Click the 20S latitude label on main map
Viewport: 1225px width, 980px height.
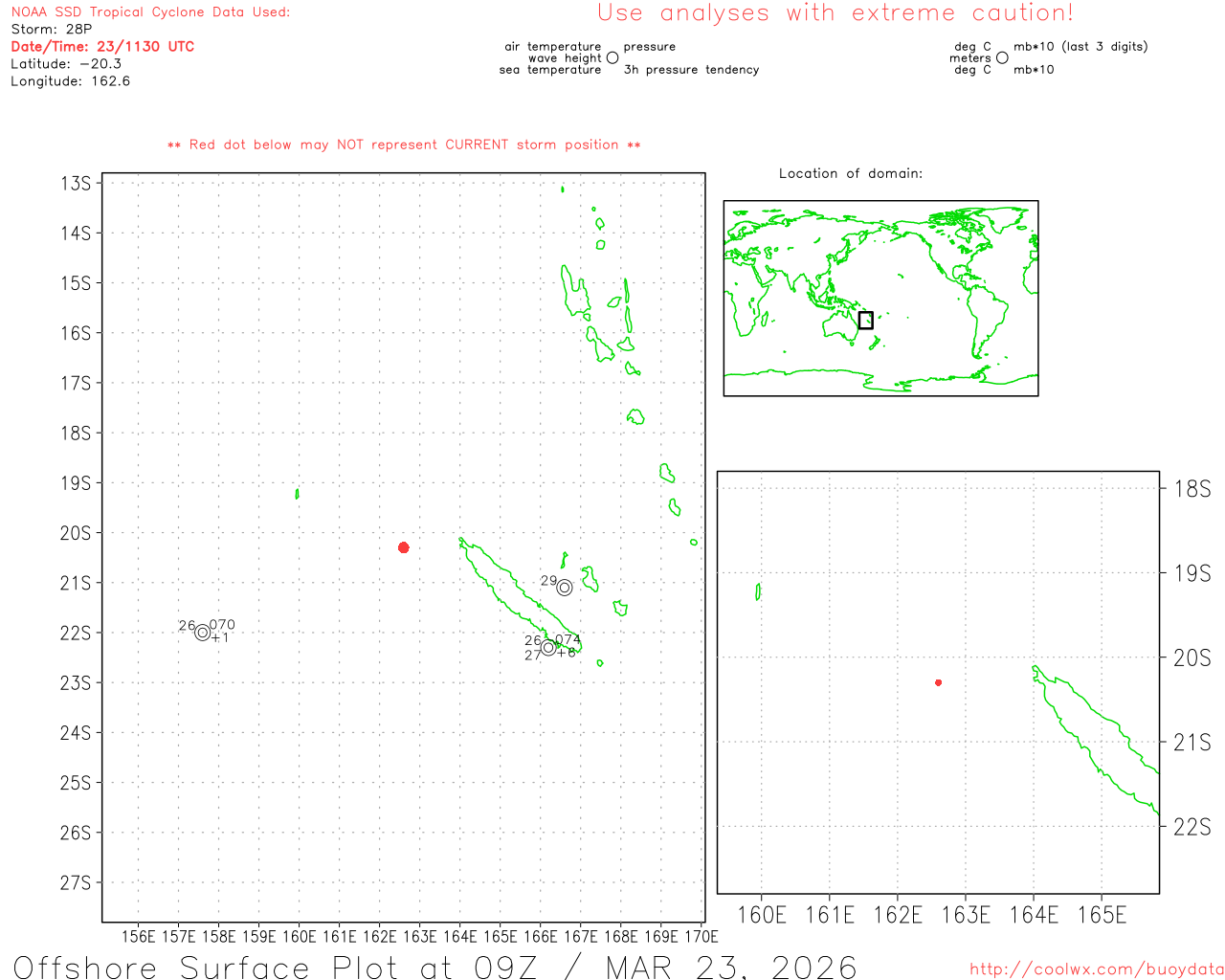click(76, 533)
